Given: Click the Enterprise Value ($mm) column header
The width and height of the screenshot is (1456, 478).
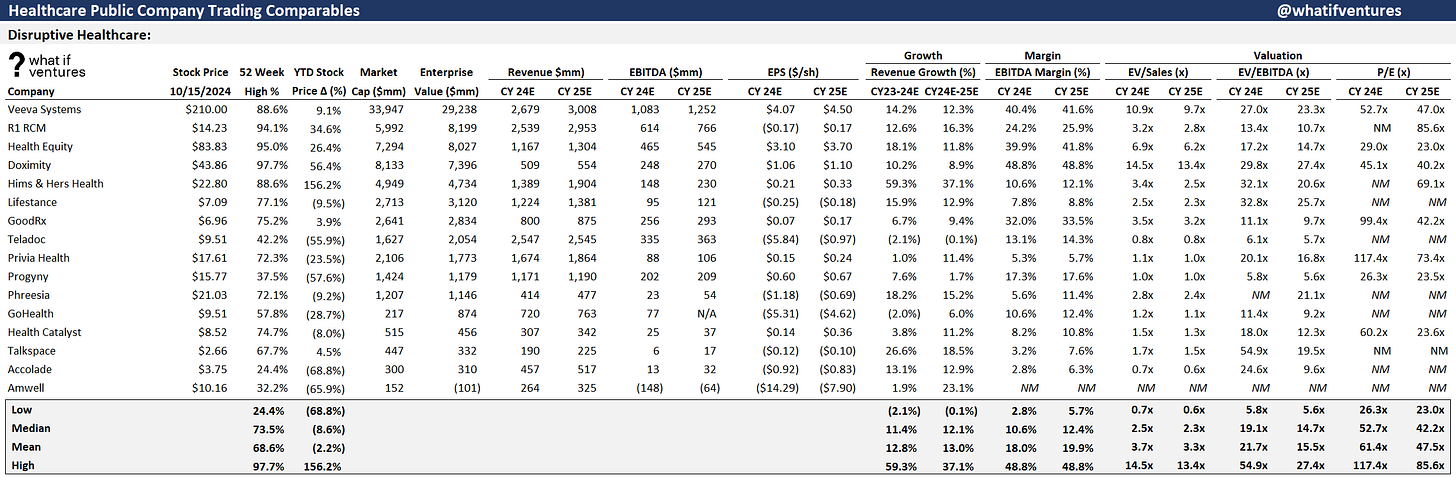Looking at the screenshot, I should click(447, 81).
